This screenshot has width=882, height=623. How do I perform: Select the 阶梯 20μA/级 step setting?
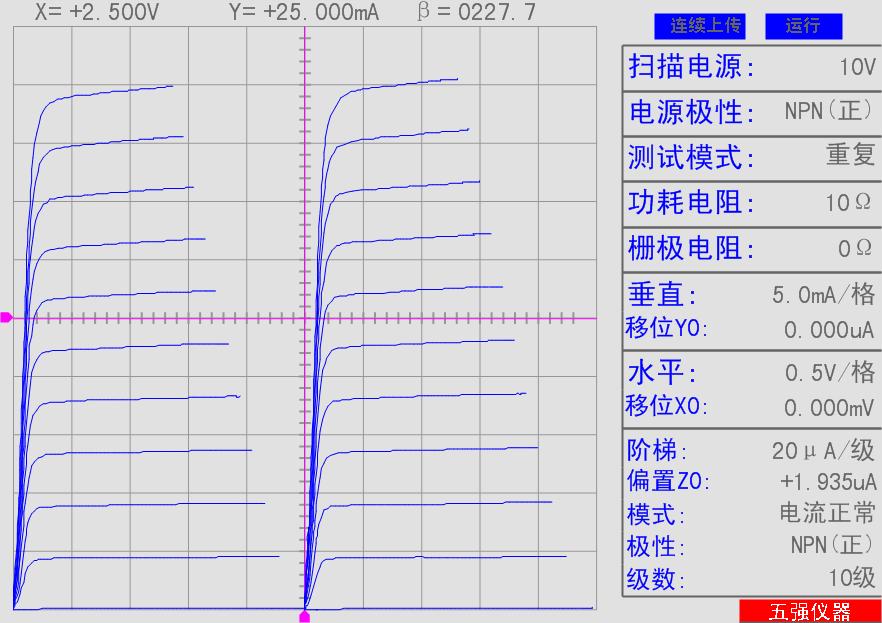pyautogui.click(x=751, y=452)
